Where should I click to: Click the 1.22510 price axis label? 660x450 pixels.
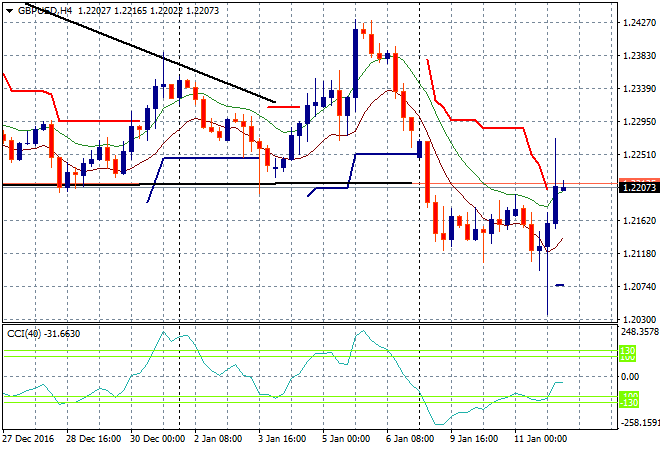[639, 154]
